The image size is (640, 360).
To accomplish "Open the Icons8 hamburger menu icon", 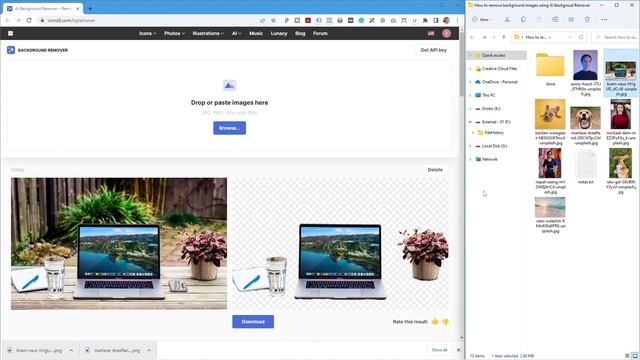I will coord(11,33).
